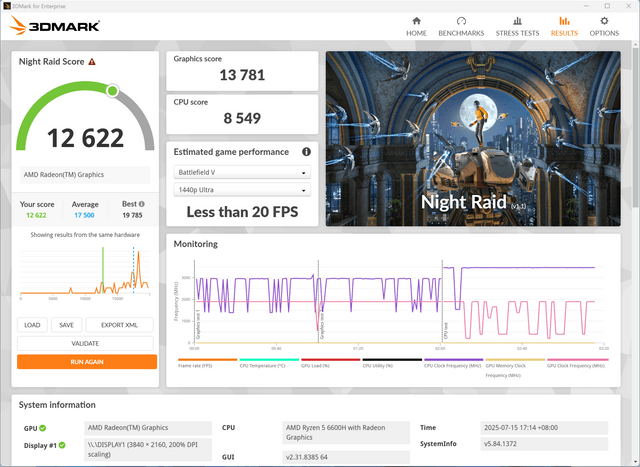This screenshot has width=640, height=467.
Task: Click the Benchmarks gauge icon
Action: pyautogui.click(x=461, y=21)
